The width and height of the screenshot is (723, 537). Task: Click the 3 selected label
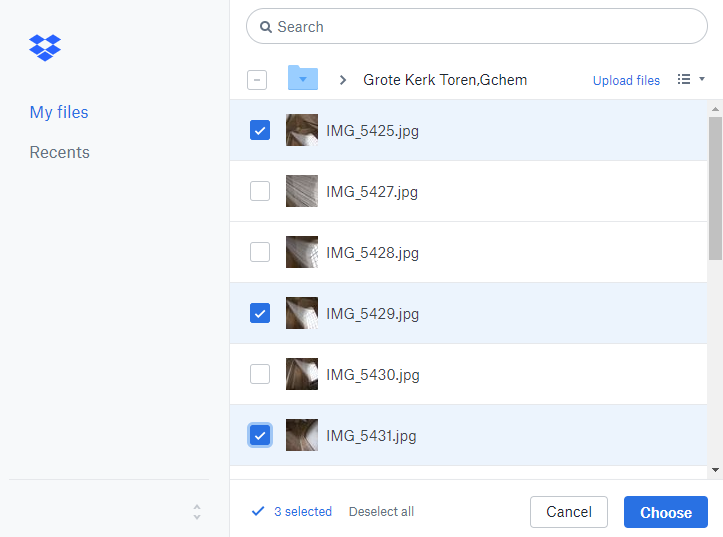pos(303,511)
